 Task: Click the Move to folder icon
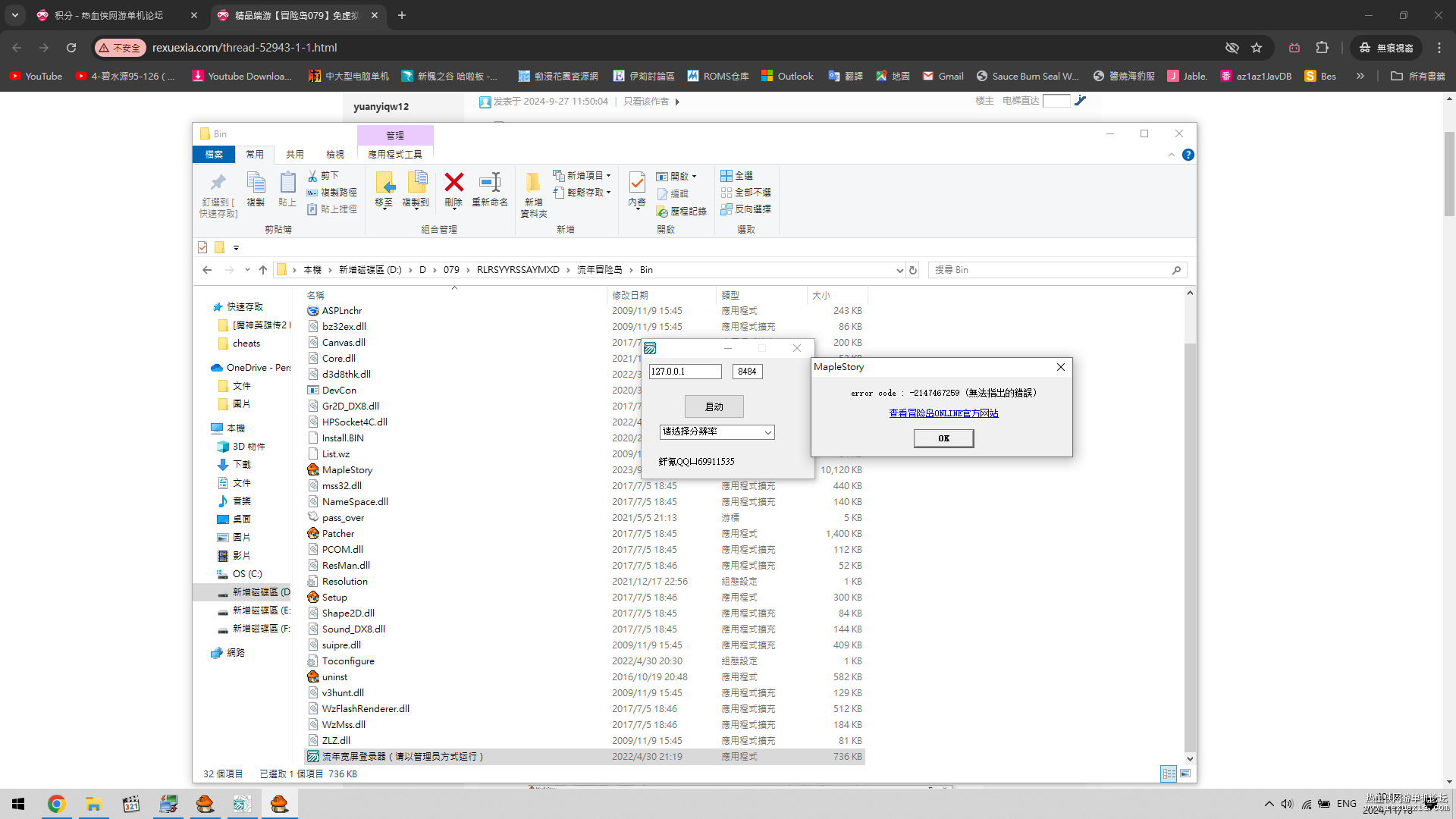click(384, 183)
